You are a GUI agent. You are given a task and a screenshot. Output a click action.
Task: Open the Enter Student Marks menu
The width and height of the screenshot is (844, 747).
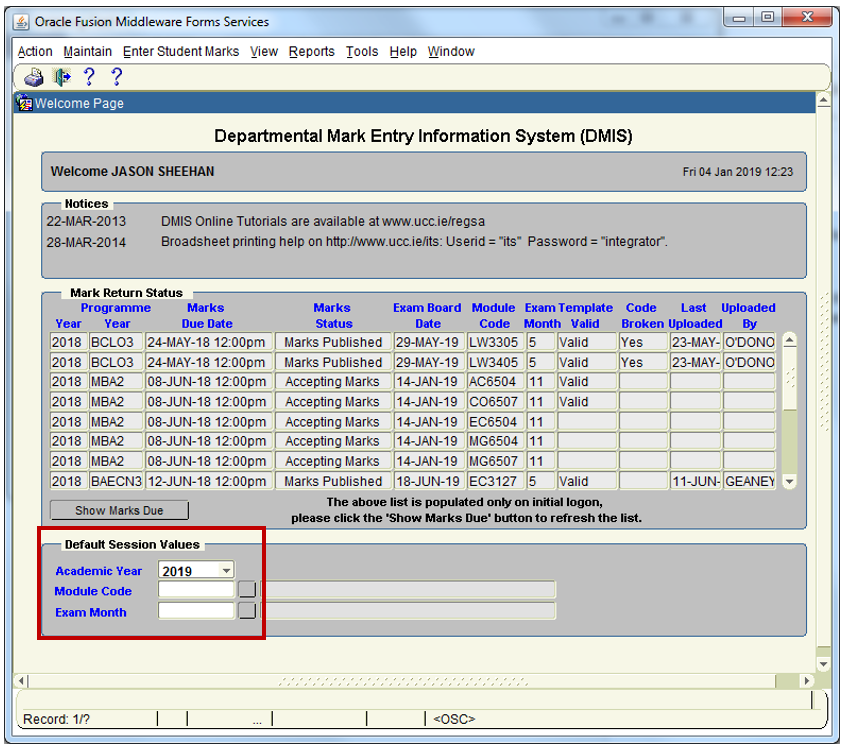181,52
